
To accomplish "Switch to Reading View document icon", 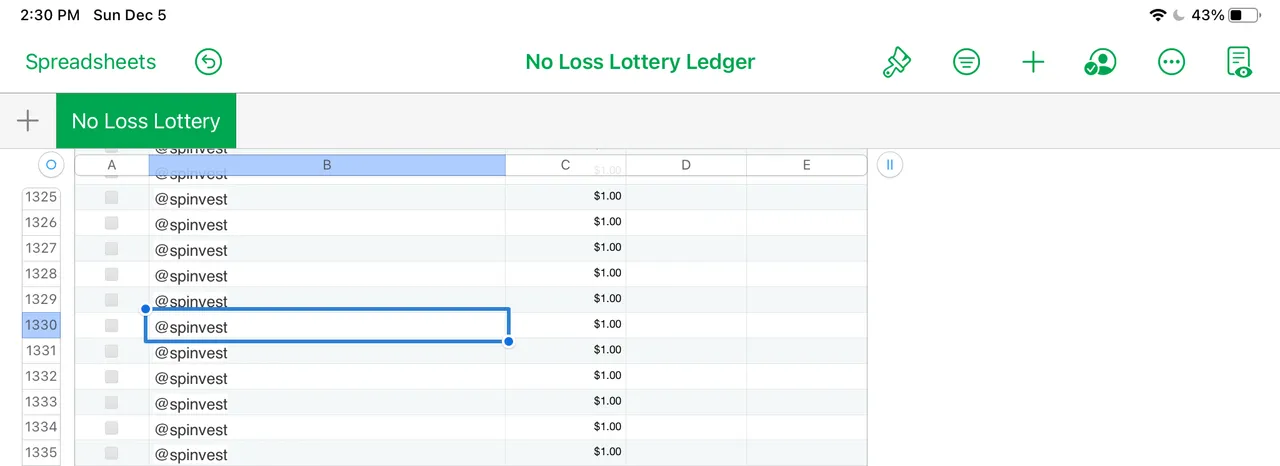I will click(x=1239, y=62).
